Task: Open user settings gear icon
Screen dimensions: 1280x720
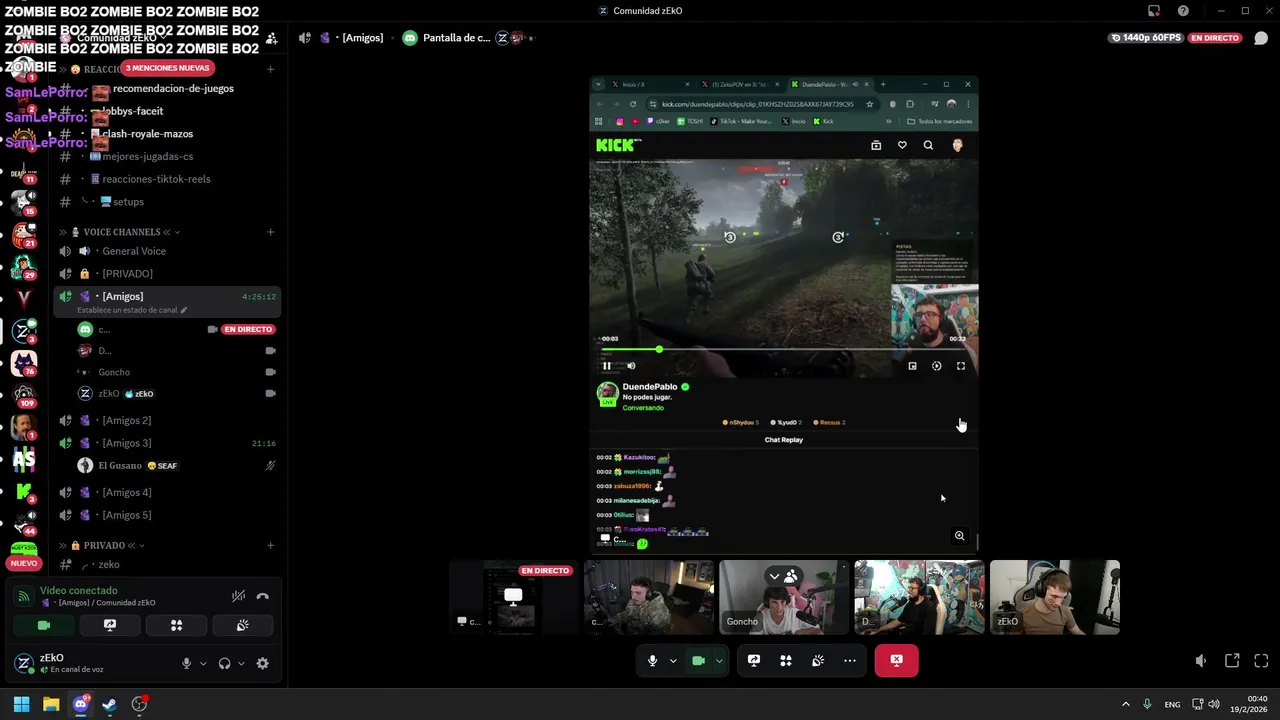Action: coord(262,663)
